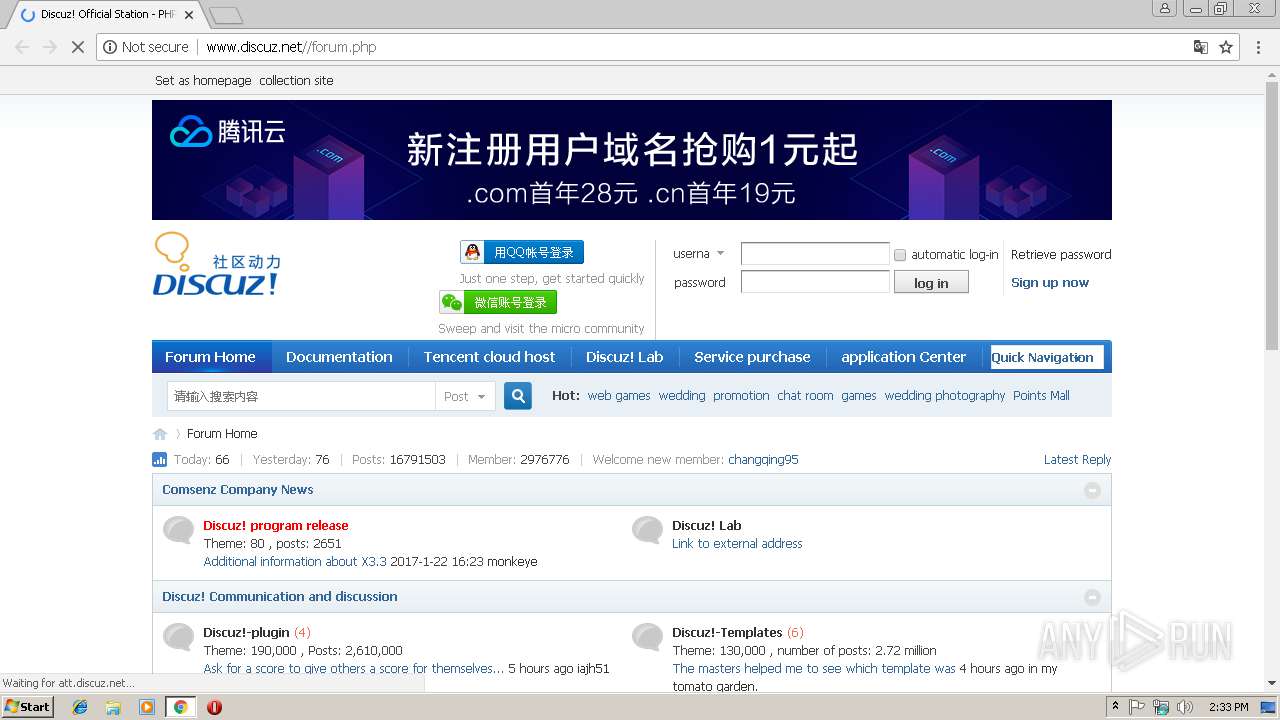The image size is (1280, 720).
Task: Select the Forum Home nav tab
Action: (x=210, y=357)
